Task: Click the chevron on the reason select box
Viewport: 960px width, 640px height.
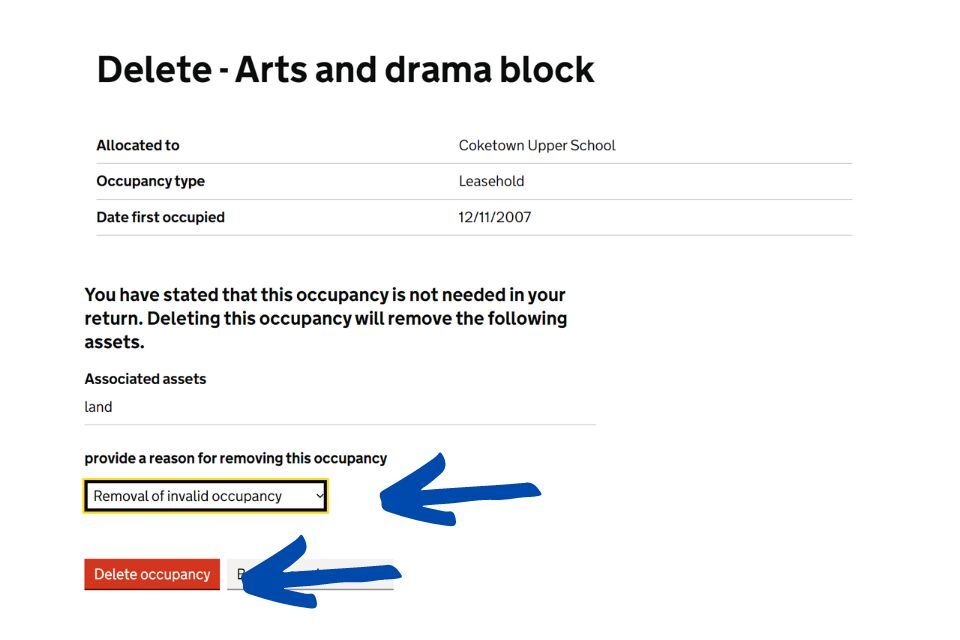Action: click(x=319, y=496)
